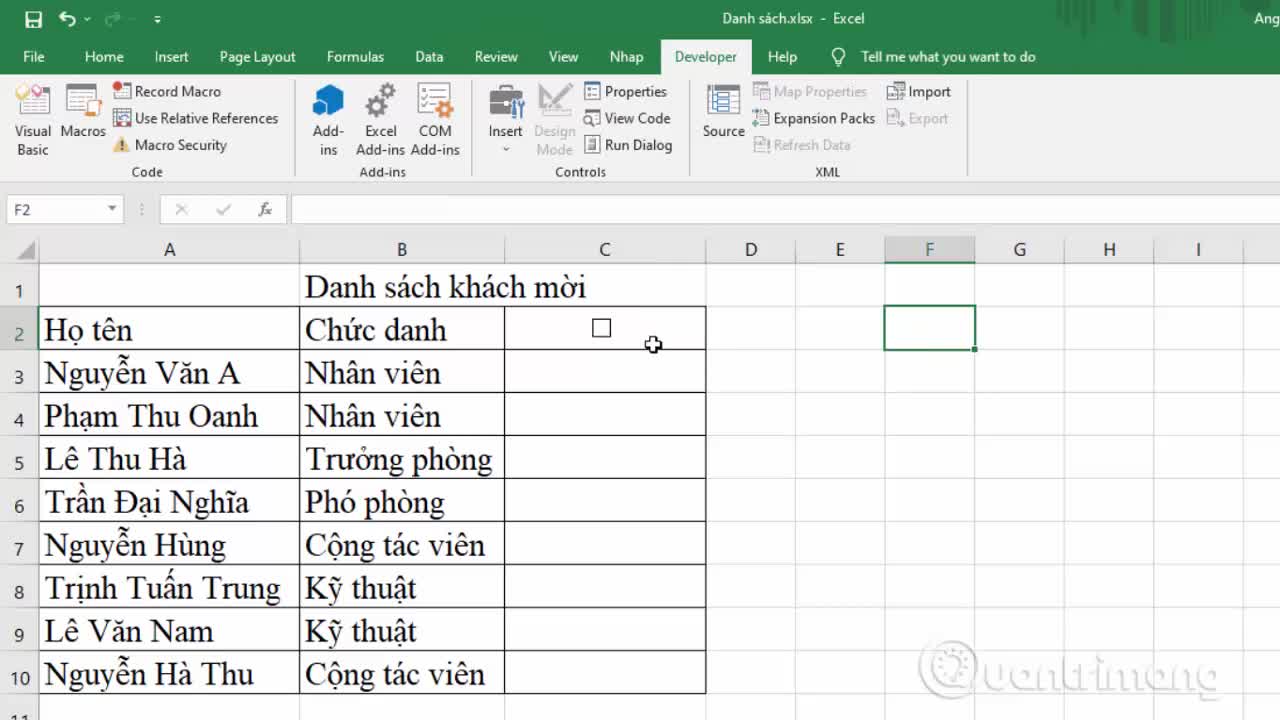Open the File tab
Viewport: 1280px width, 720px height.
click(x=34, y=57)
